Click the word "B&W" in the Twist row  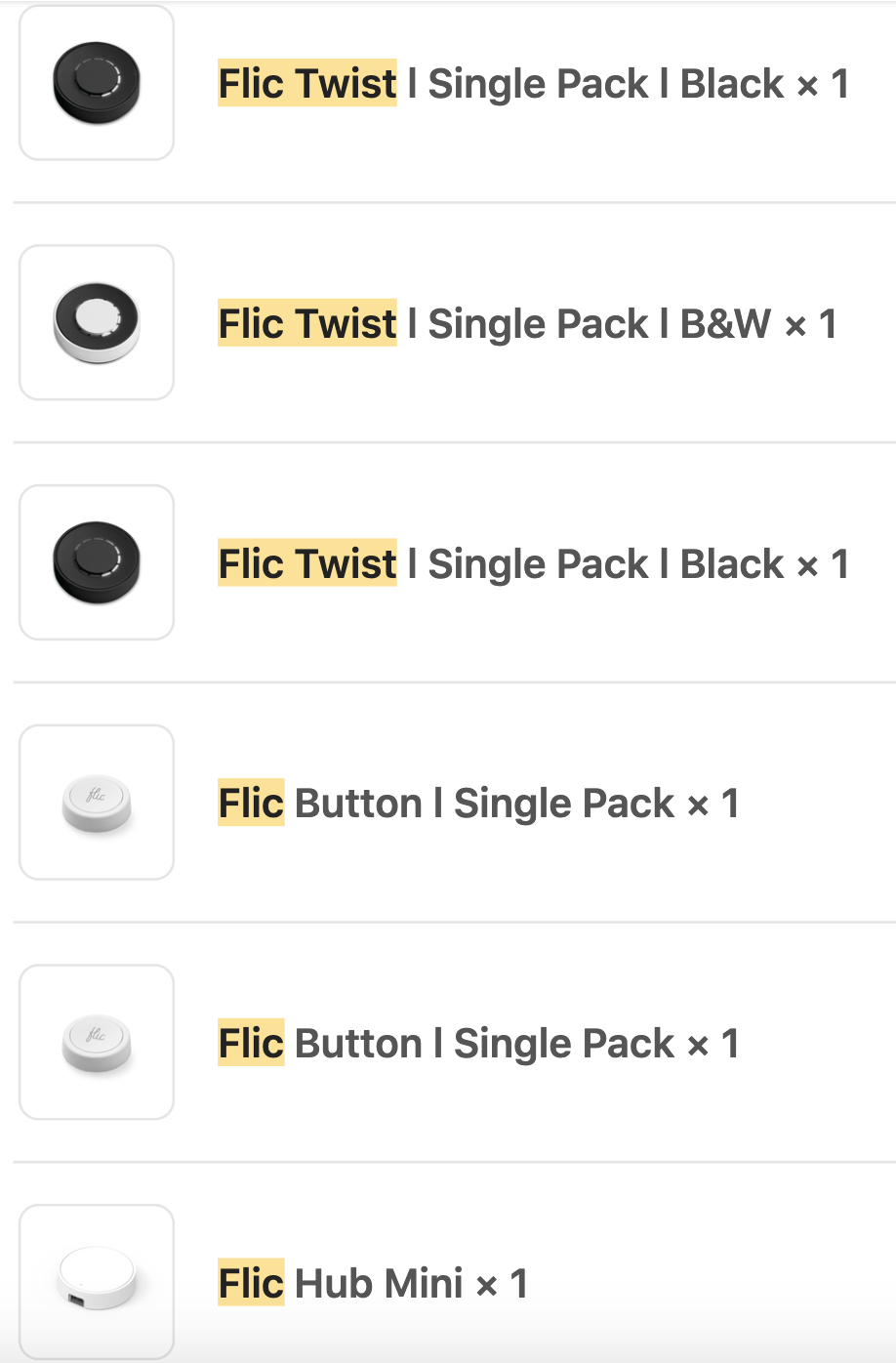725,324
